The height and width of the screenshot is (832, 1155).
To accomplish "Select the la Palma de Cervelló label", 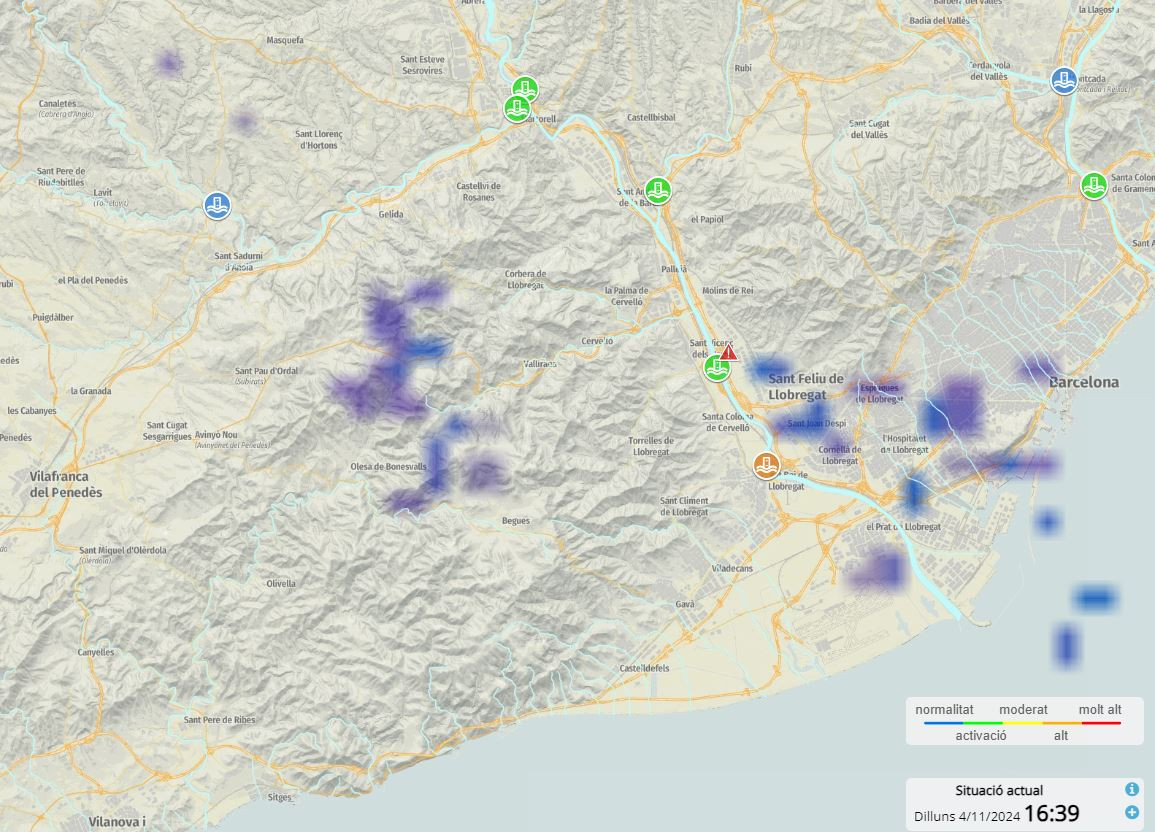I will tap(627, 296).
